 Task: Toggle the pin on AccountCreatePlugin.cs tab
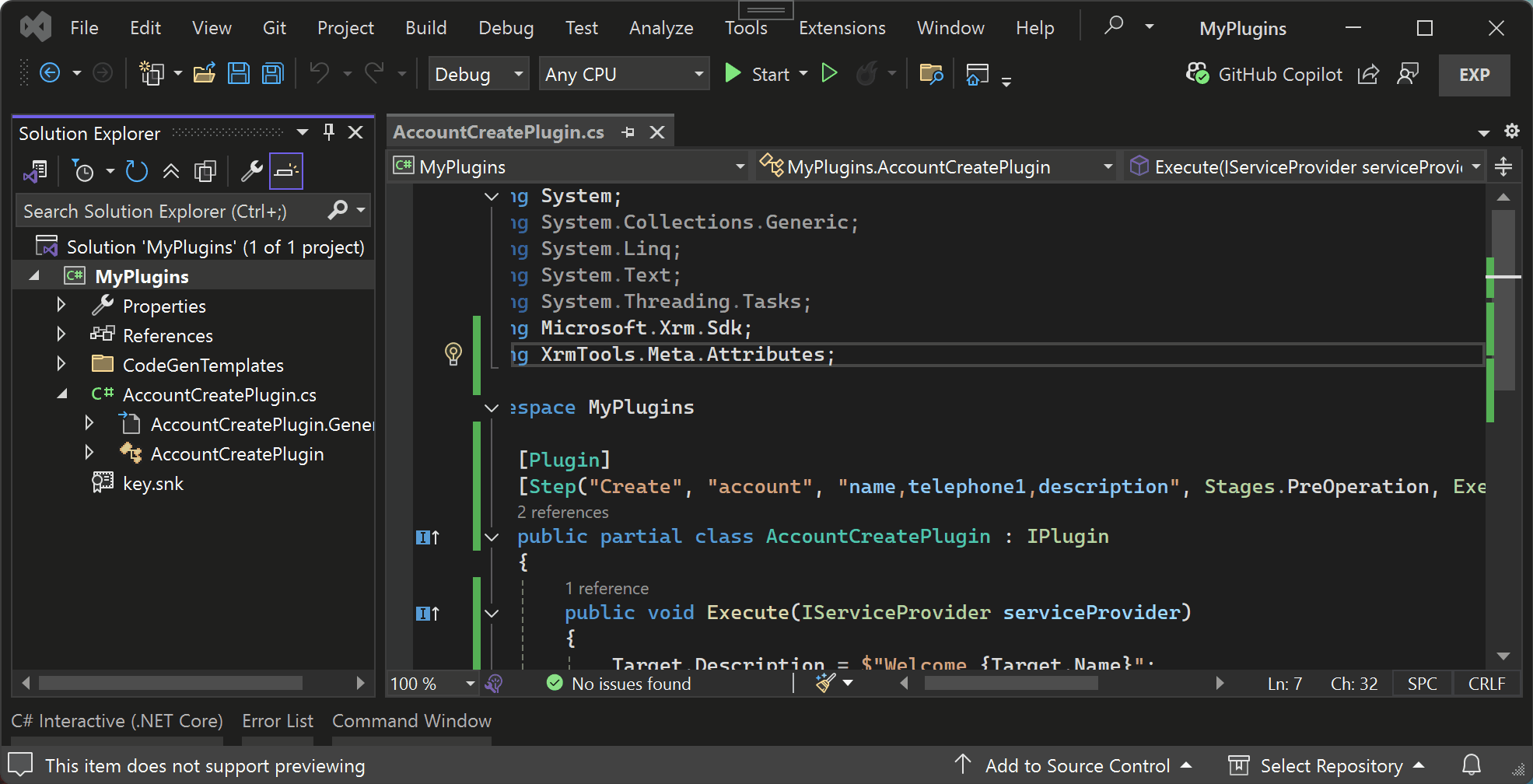pos(628,131)
